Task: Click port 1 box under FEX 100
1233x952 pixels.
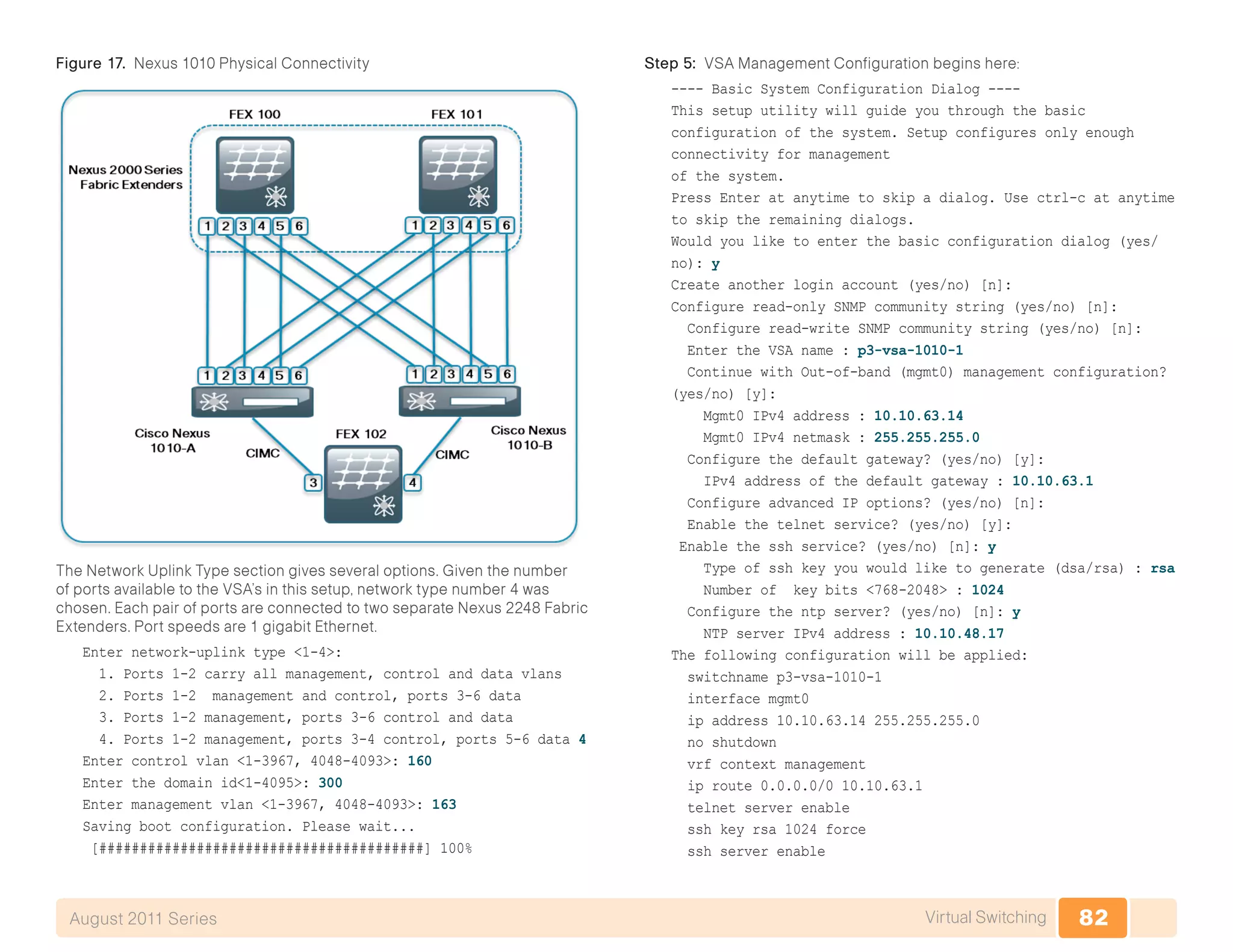Action: [207, 226]
